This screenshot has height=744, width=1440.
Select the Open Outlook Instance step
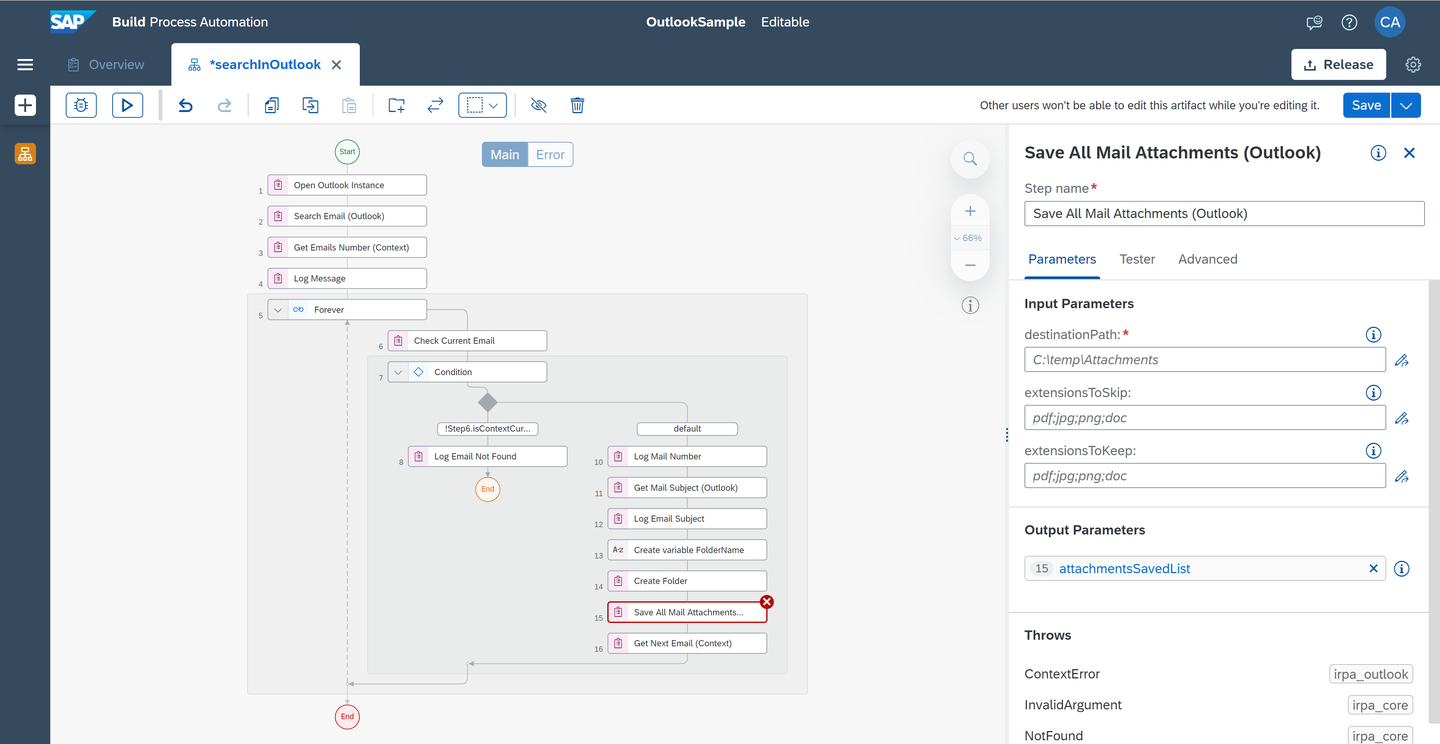[347, 185]
